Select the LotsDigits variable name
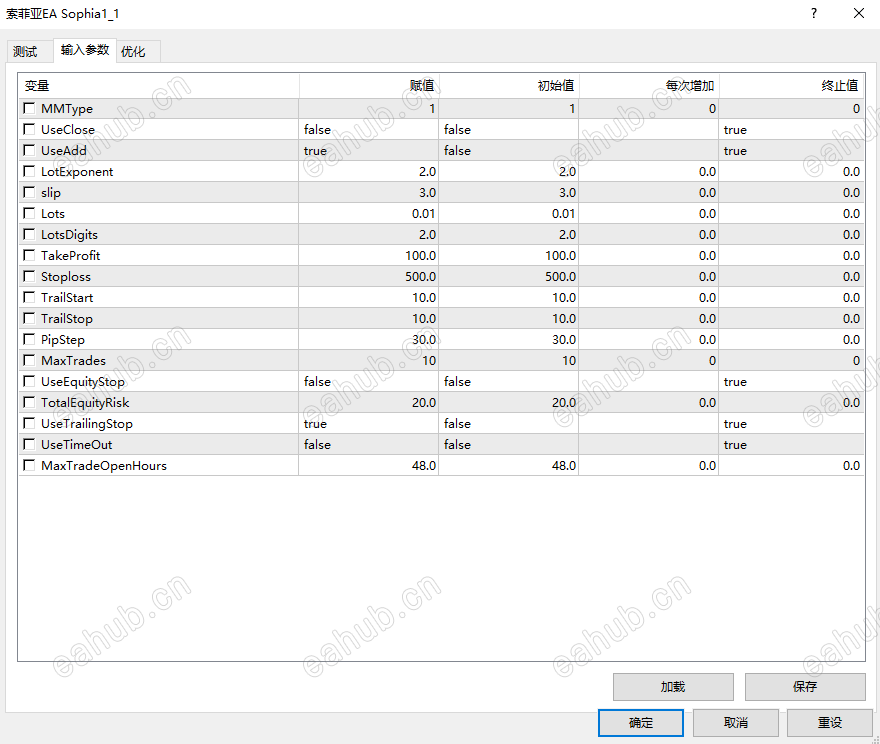This screenshot has width=880, height=744. (x=69, y=235)
